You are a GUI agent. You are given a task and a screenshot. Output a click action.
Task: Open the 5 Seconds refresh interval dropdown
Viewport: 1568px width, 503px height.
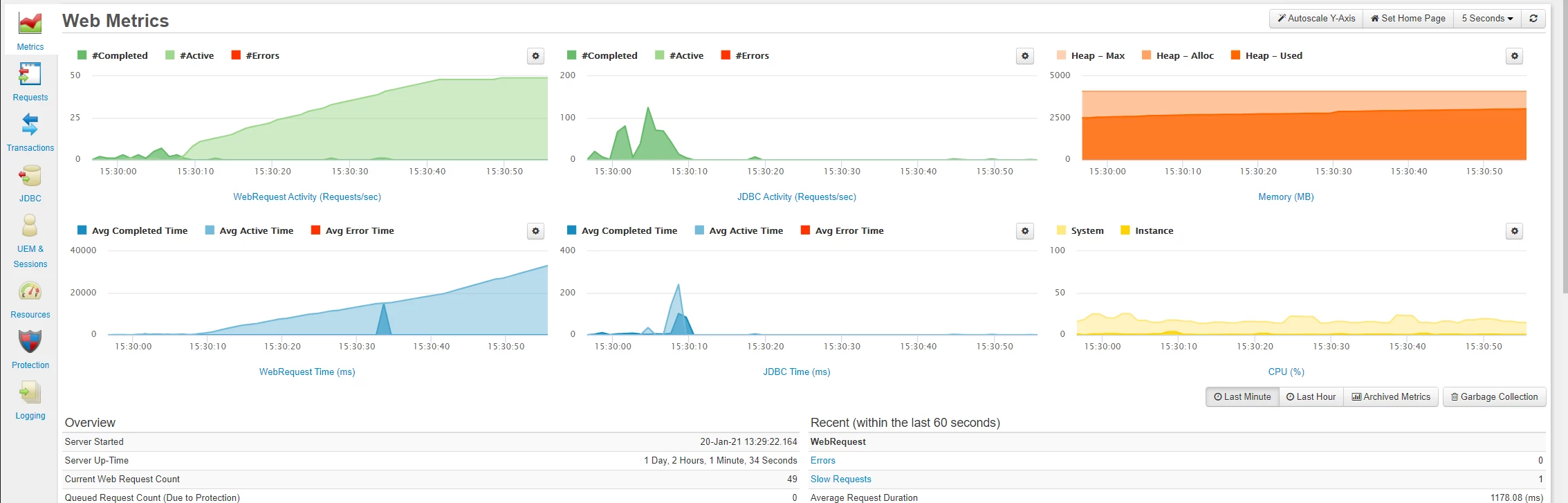[x=1487, y=19]
